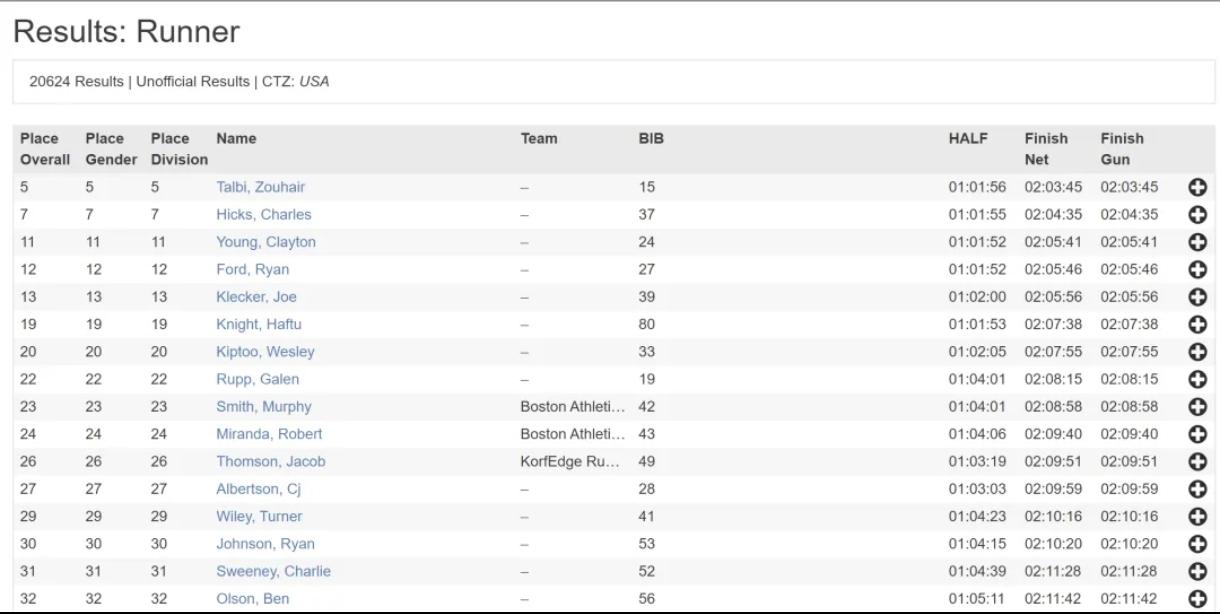Click plus icon in Thomson, Jacob row
Screen dimensions: 1220x614
pyautogui.click(x=1197, y=462)
